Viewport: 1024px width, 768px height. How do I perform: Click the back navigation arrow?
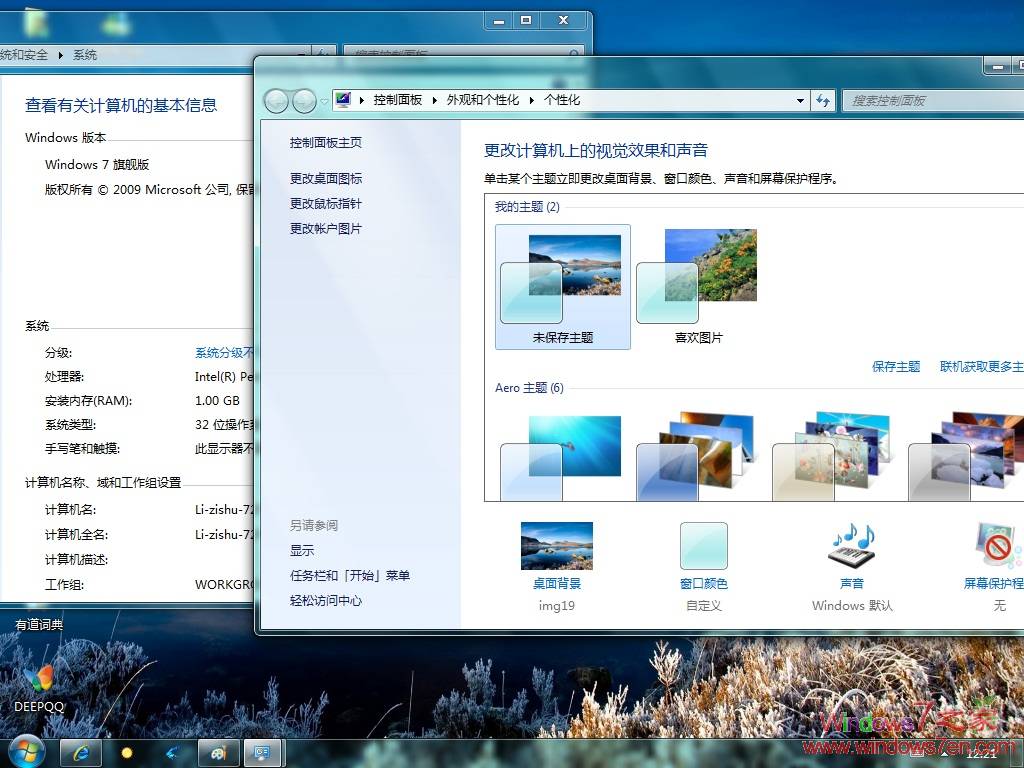(277, 101)
